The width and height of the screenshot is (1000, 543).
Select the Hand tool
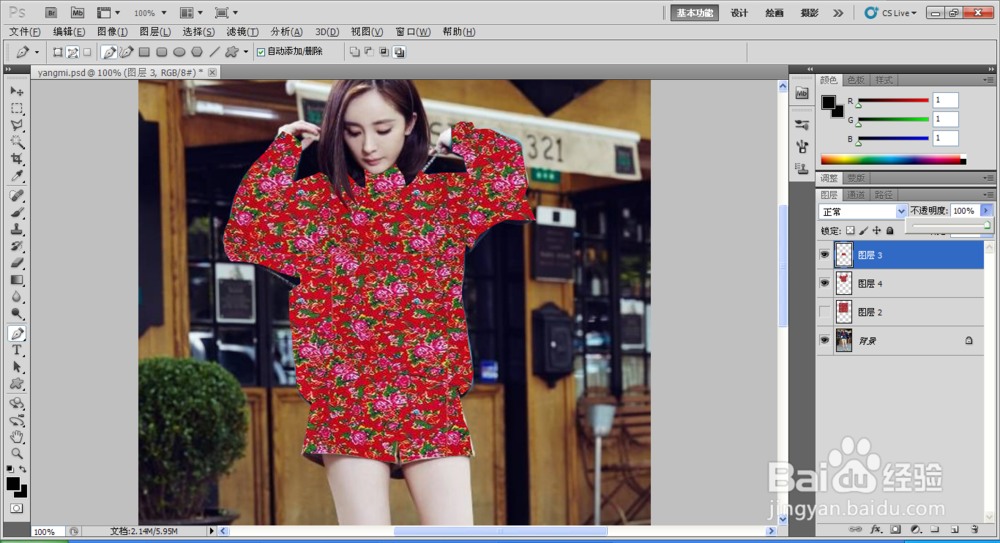click(17, 437)
